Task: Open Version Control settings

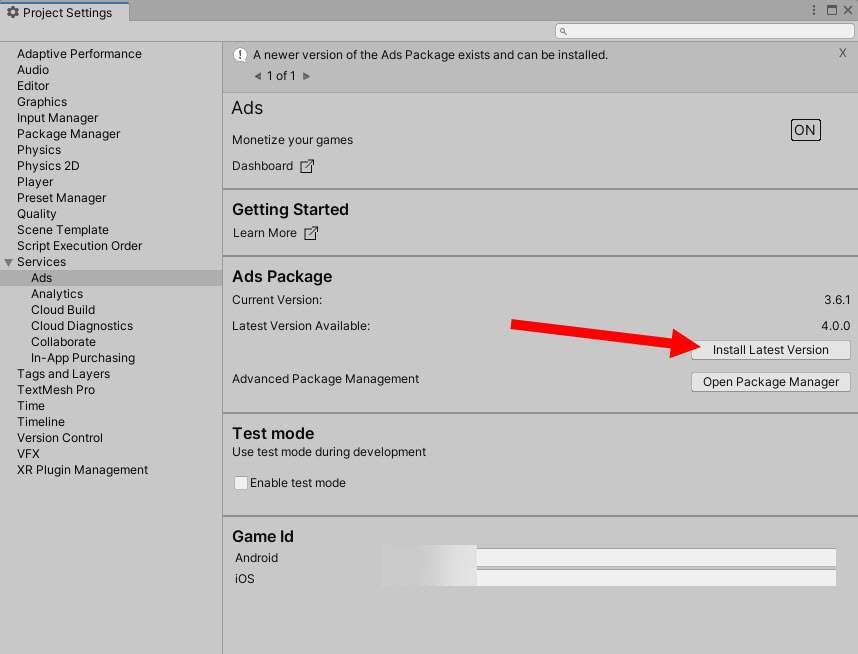Action: pyautogui.click(x=60, y=438)
